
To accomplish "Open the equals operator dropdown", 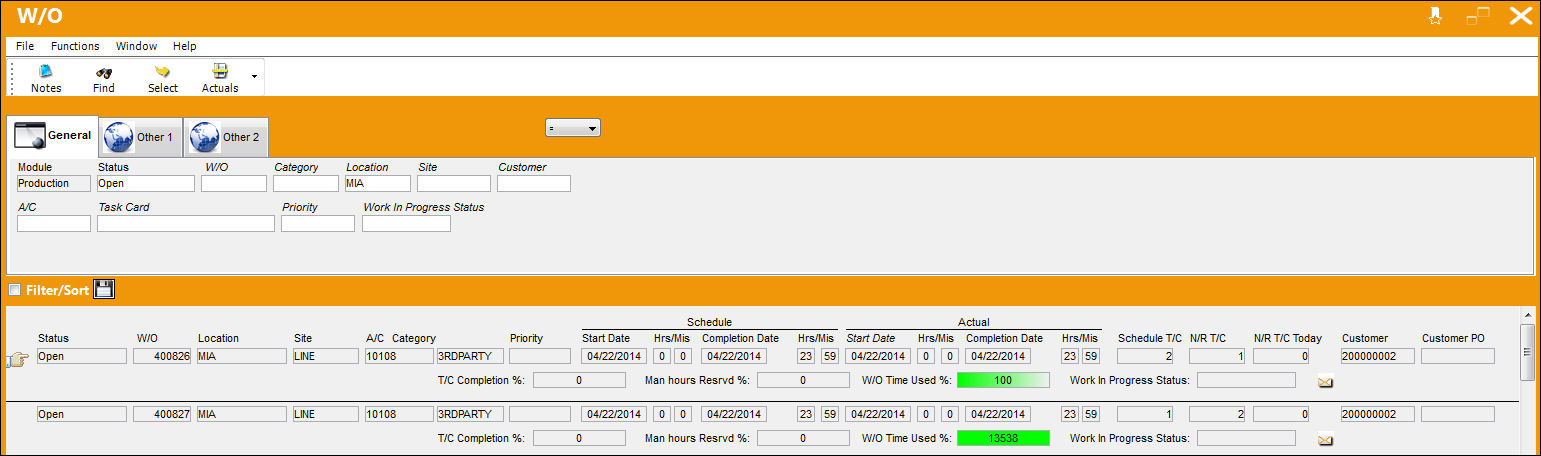I will tap(572, 128).
